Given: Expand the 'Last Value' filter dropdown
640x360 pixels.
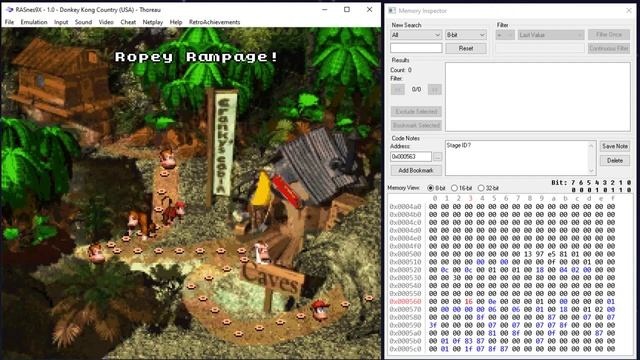Looking at the screenshot, I should coord(551,35).
